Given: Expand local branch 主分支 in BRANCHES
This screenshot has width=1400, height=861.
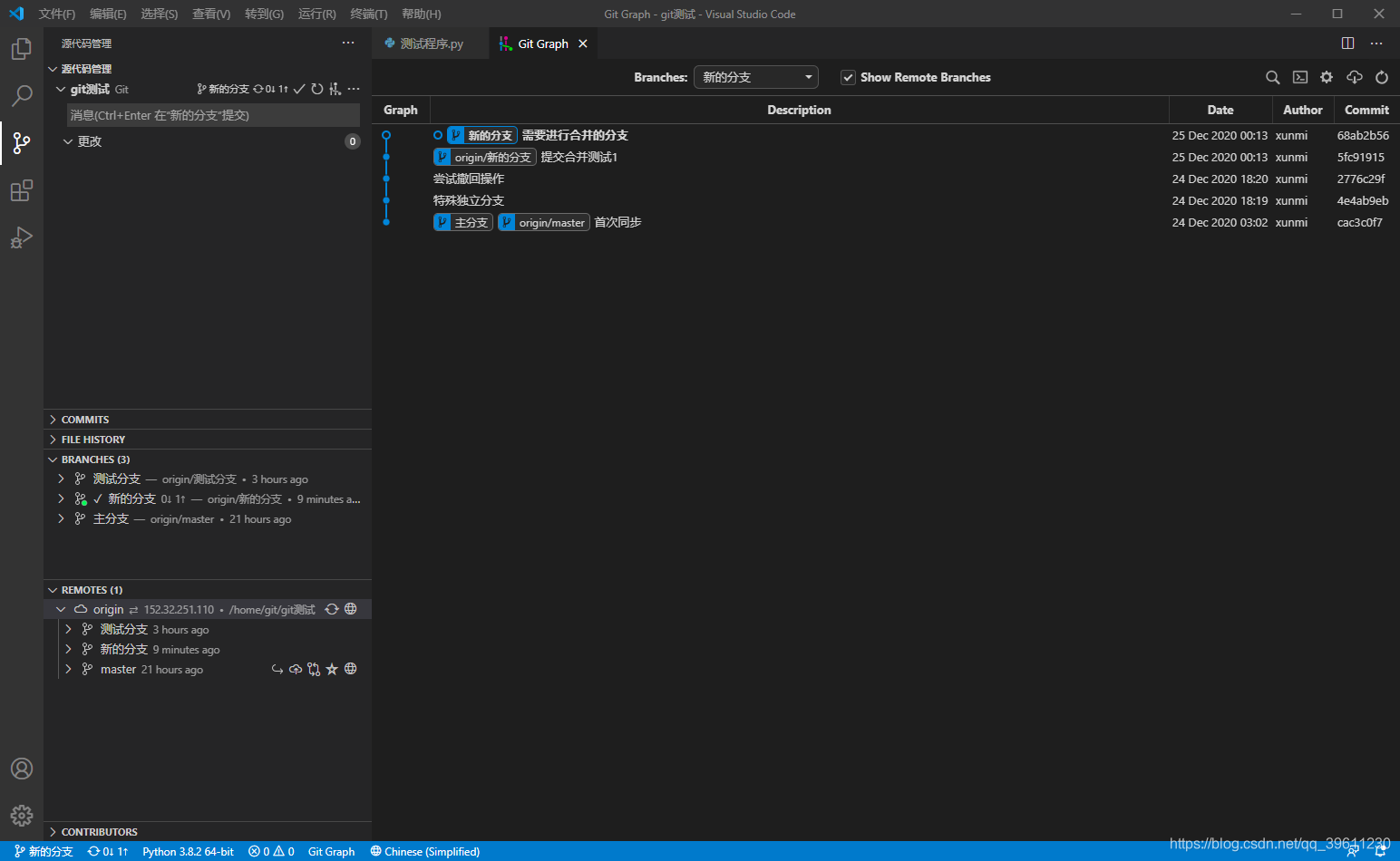Looking at the screenshot, I should pyautogui.click(x=61, y=518).
